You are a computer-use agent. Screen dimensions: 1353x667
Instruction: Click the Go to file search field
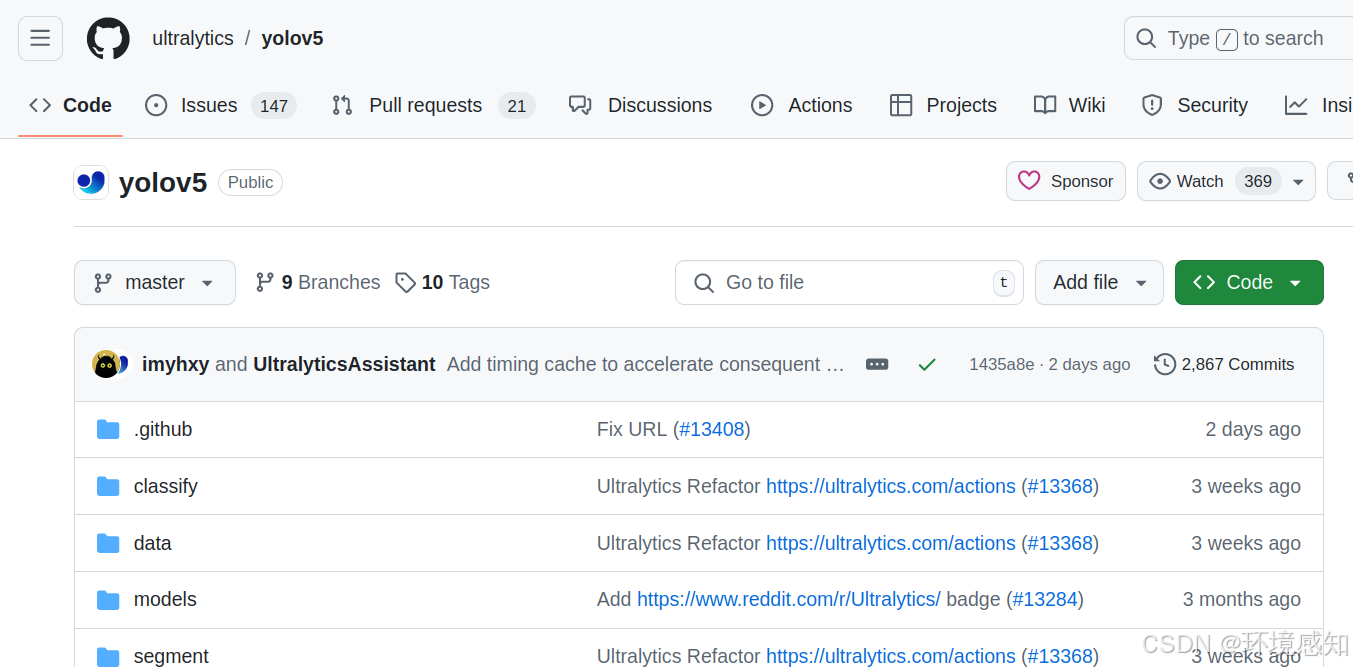[x=849, y=282]
